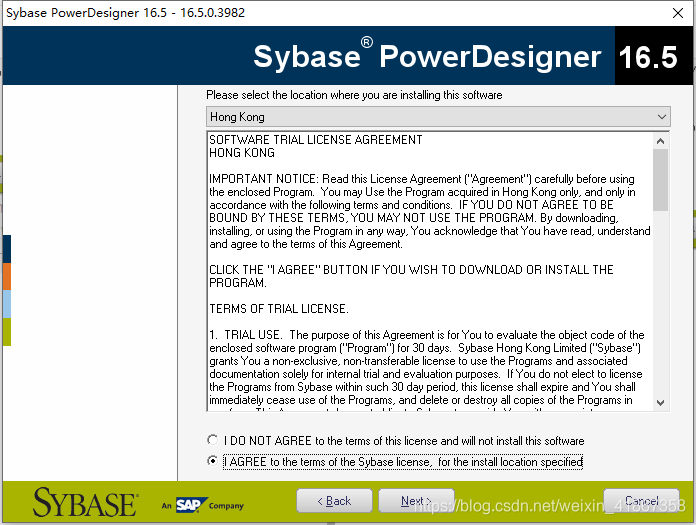Click the Sybase logo in the footer

coord(85,502)
